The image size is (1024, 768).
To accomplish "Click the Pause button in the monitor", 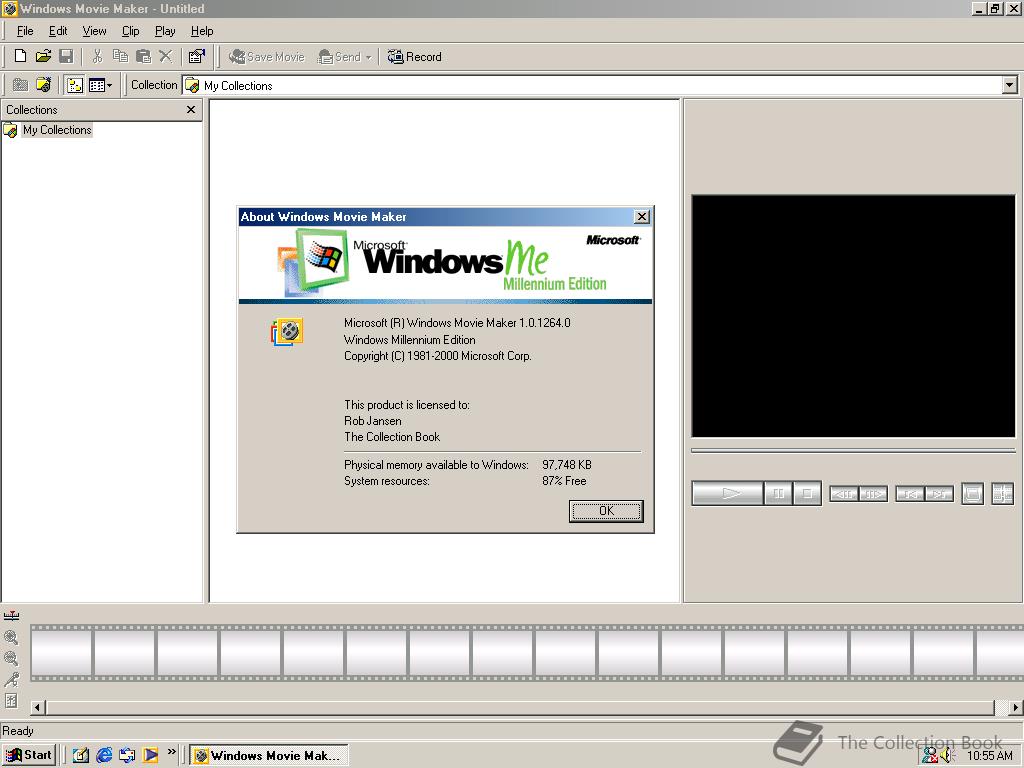I will [x=778, y=493].
